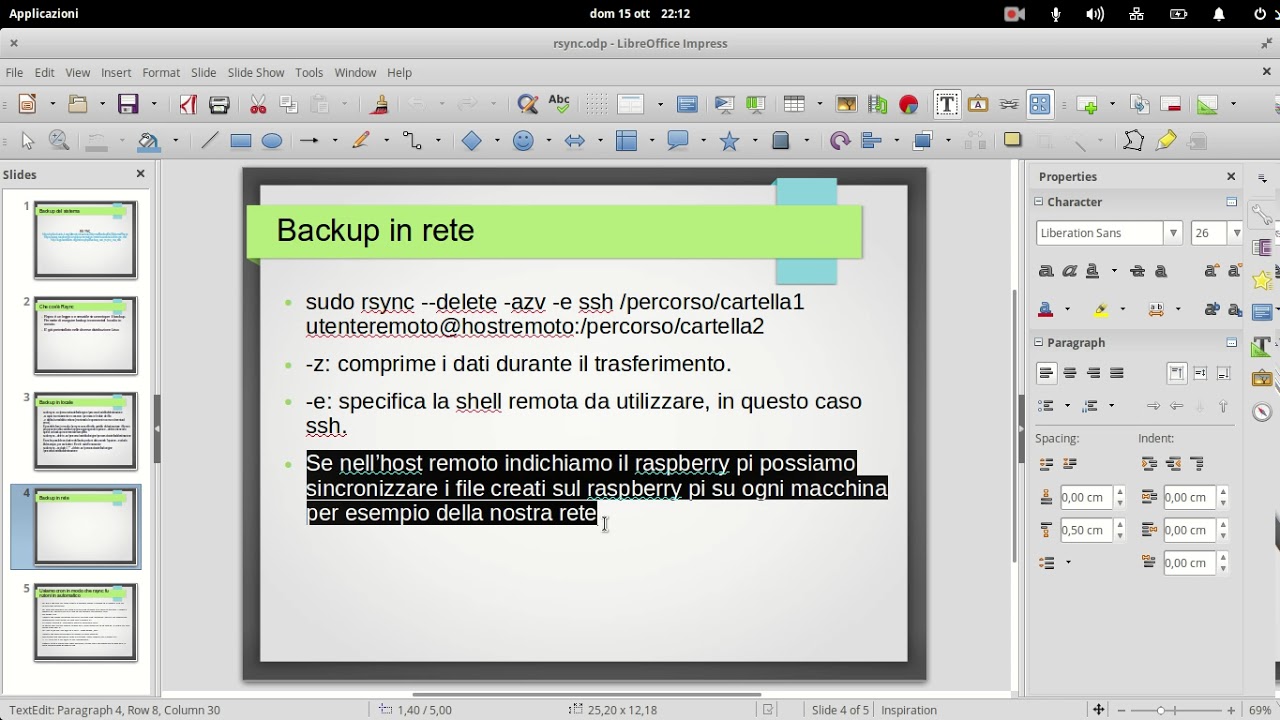
Task: Click the Print icon
Action: coord(219,104)
